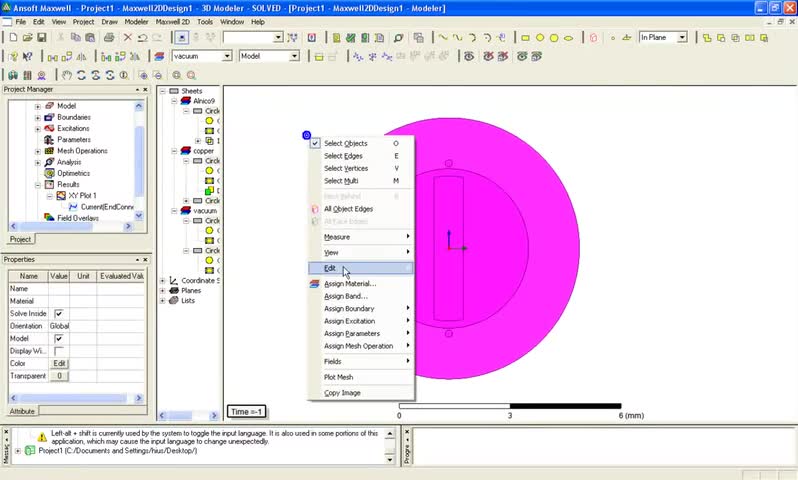Click the Undo arrow toolbar icon
The height and width of the screenshot is (480, 798).
[142, 38]
